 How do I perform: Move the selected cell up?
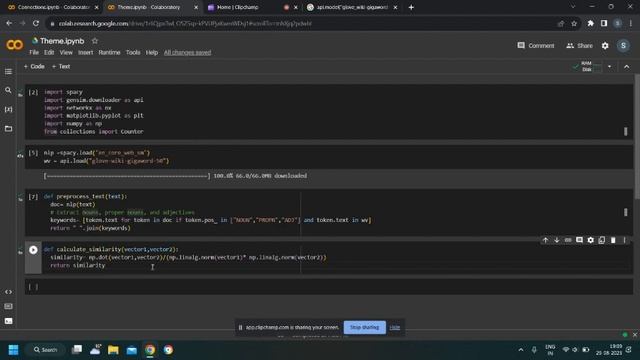click(545, 240)
